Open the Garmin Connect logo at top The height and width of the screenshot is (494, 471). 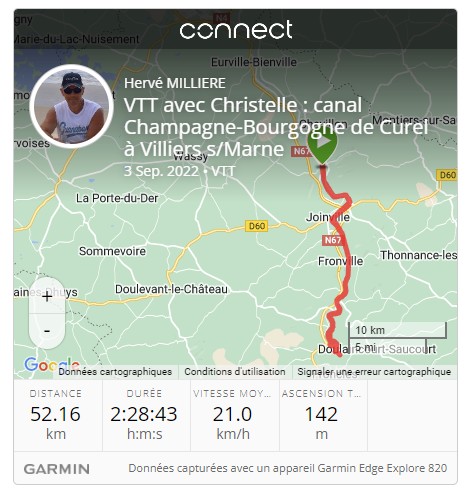pos(236,29)
